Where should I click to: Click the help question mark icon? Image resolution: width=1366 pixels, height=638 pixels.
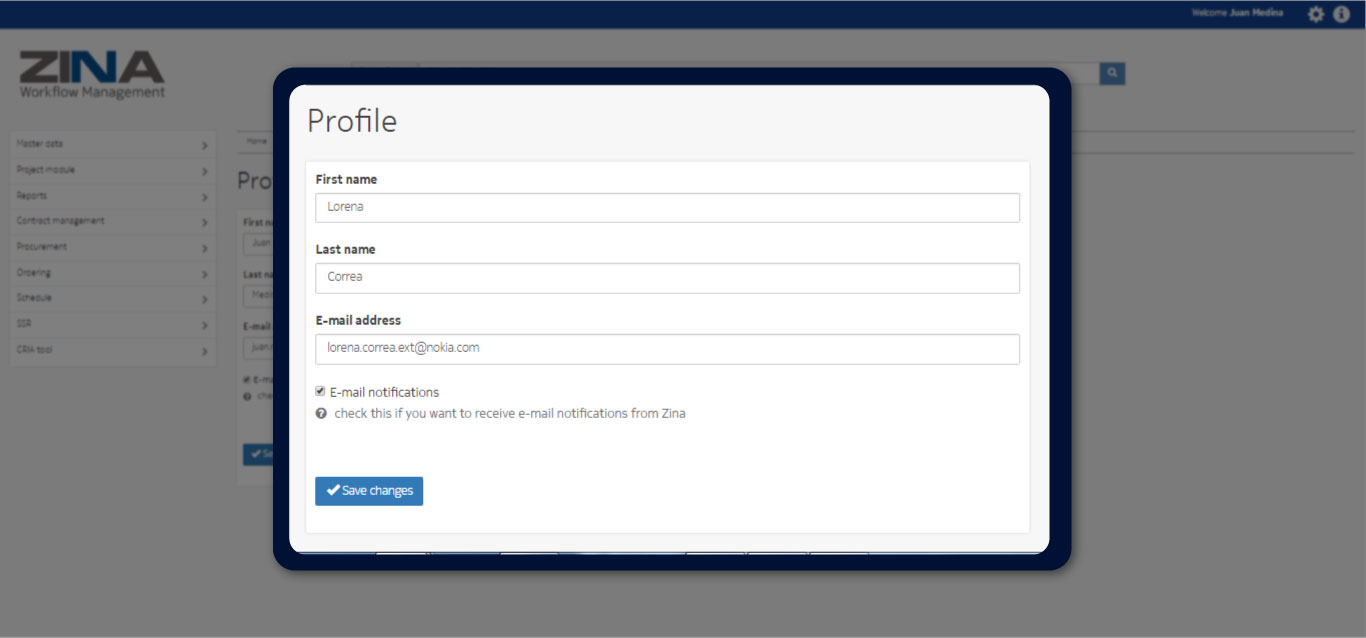(x=321, y=413)
